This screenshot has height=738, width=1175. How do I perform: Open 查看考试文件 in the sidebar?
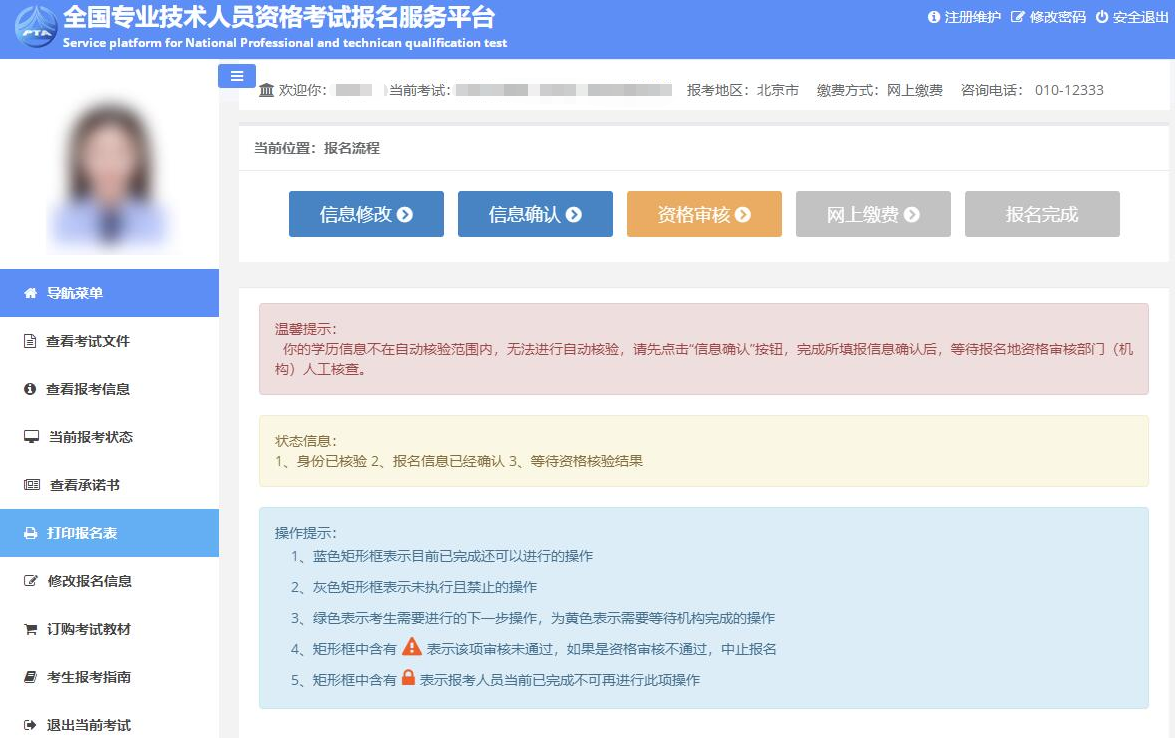tap(88, 341)
